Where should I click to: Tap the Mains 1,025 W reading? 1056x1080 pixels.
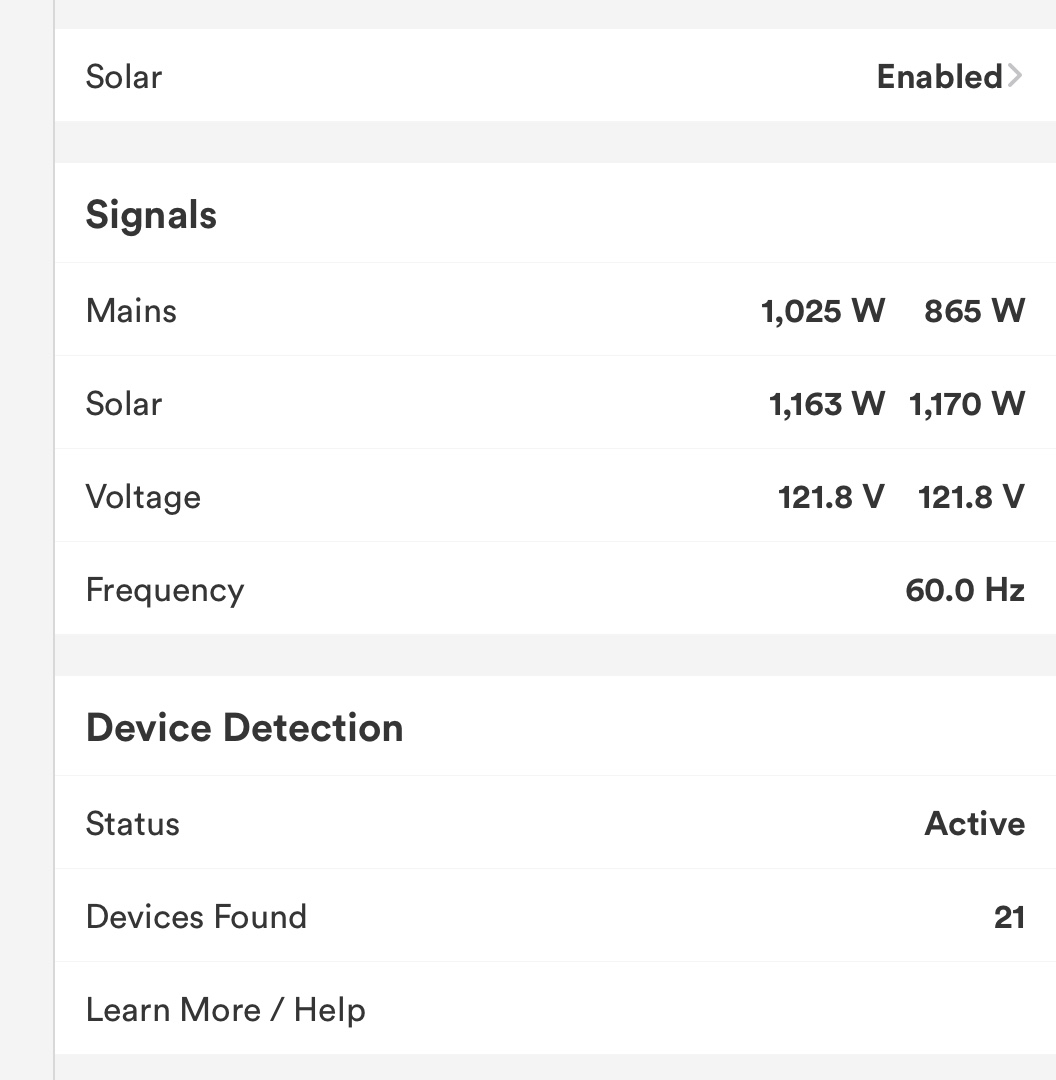[823, 311]
